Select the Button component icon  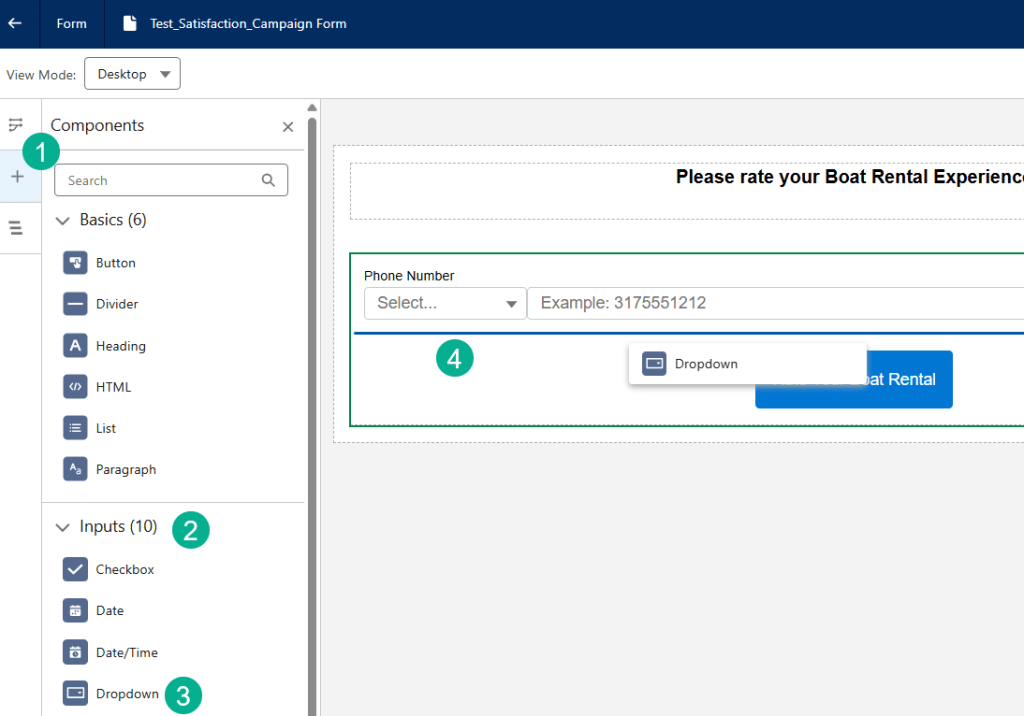coord(75,263)
